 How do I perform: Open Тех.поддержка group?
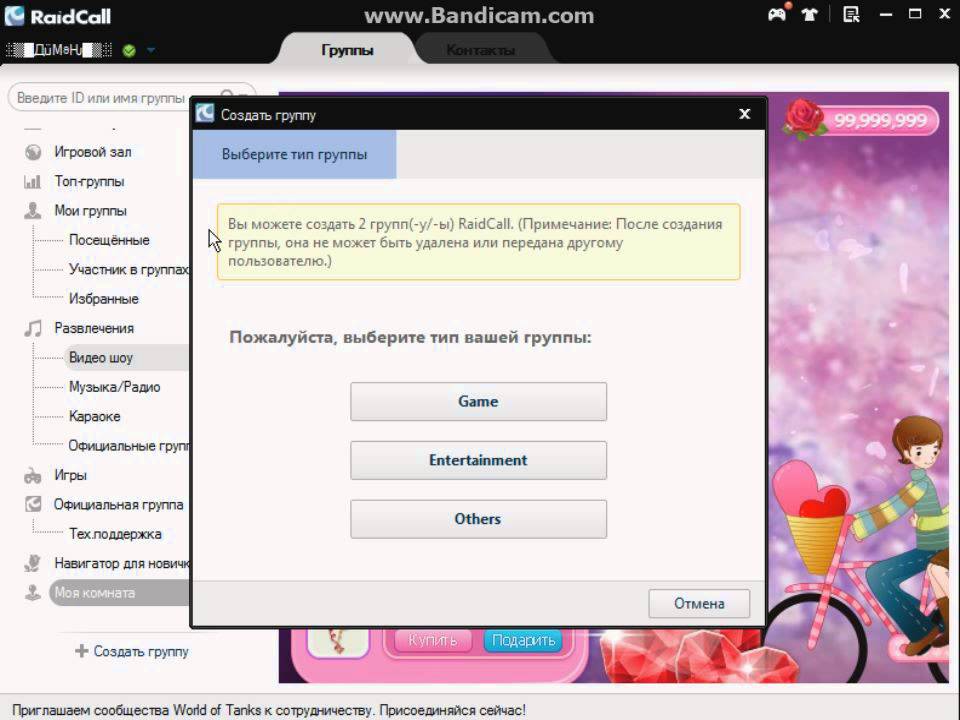point(116,534)
